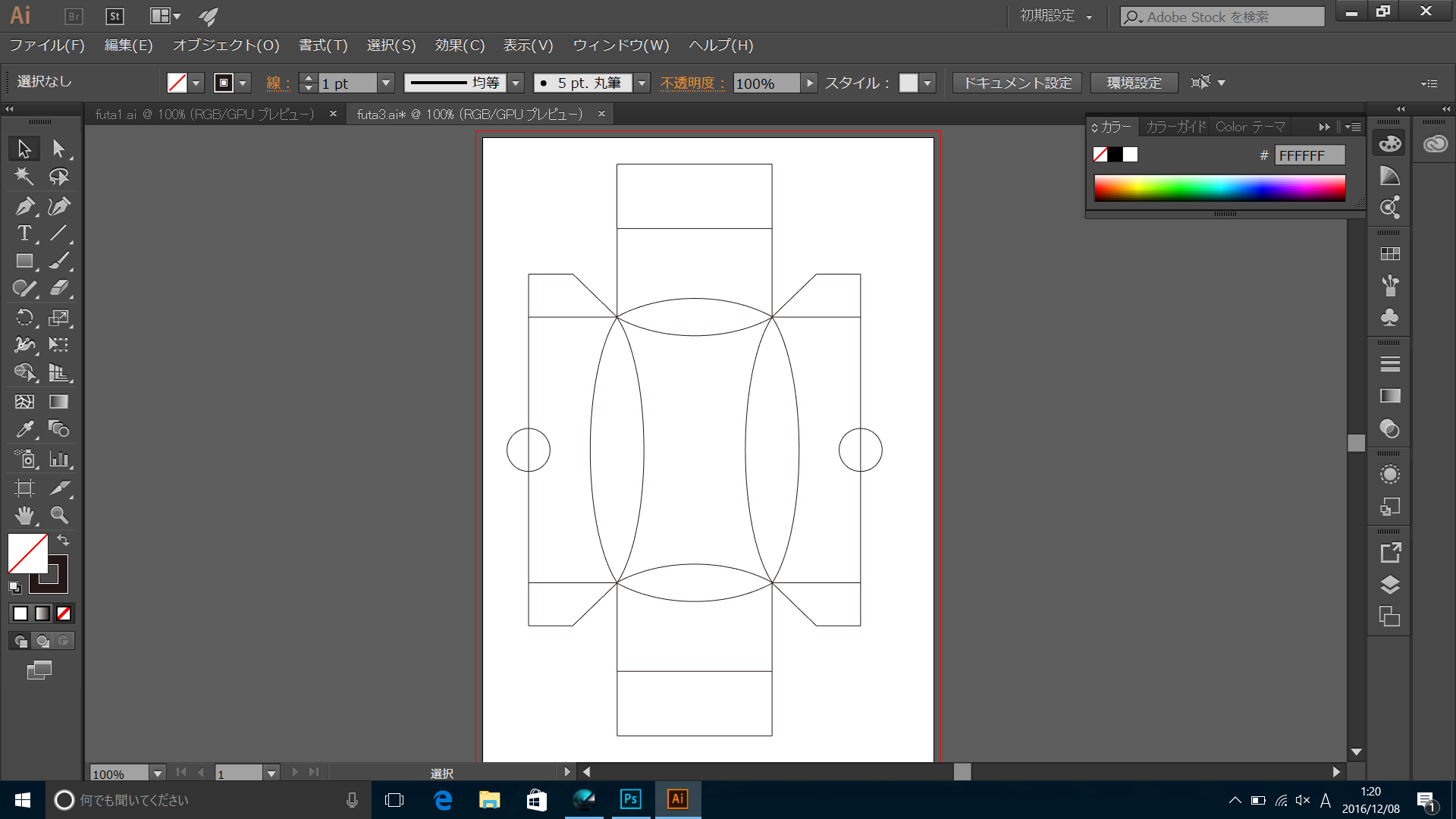Select the Eraser tool

click(x=58, y=288)
